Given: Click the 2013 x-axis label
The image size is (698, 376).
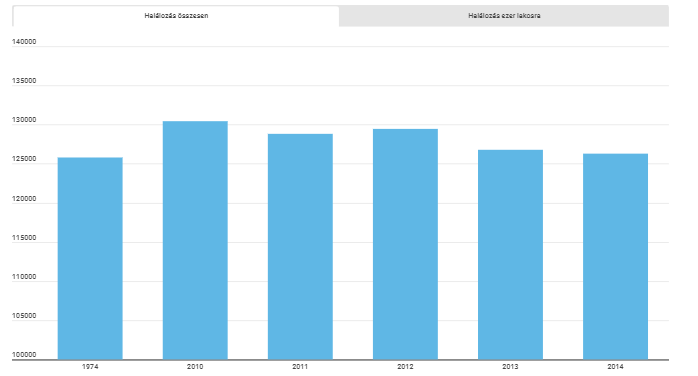Looking at the screenshot, I should 510,367.
